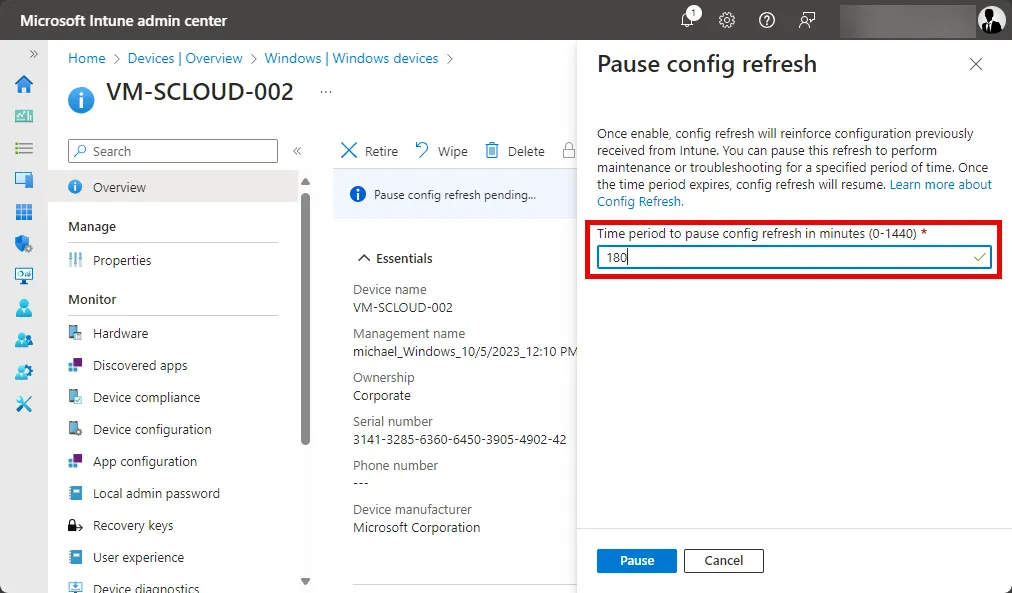1012x593 pixels.
Task: Go to Home in sidebar
Action: tap(24, 84)
